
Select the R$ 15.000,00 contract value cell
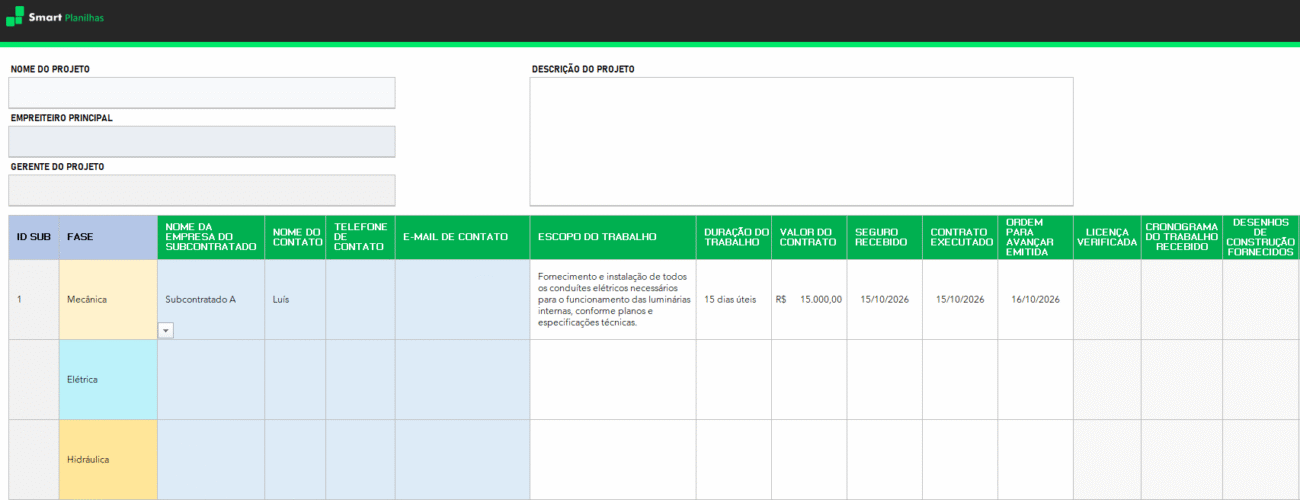click(x=809, y=299)
